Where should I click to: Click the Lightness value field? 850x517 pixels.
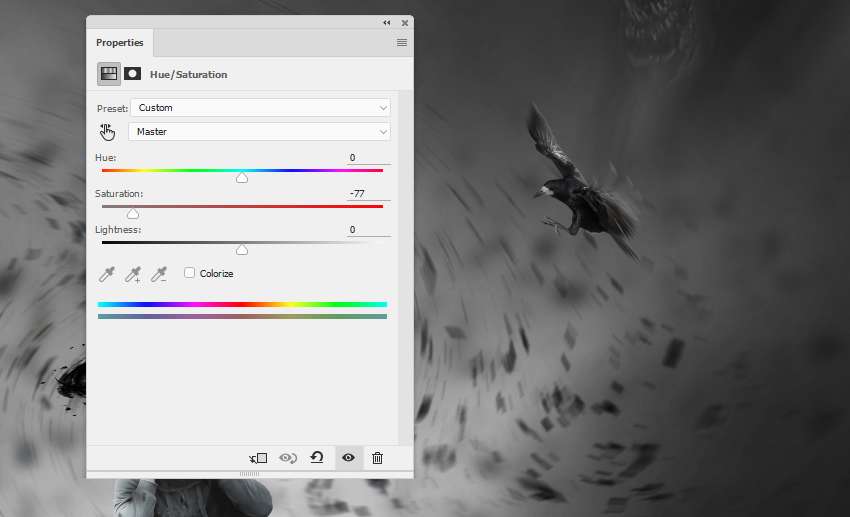368,230
